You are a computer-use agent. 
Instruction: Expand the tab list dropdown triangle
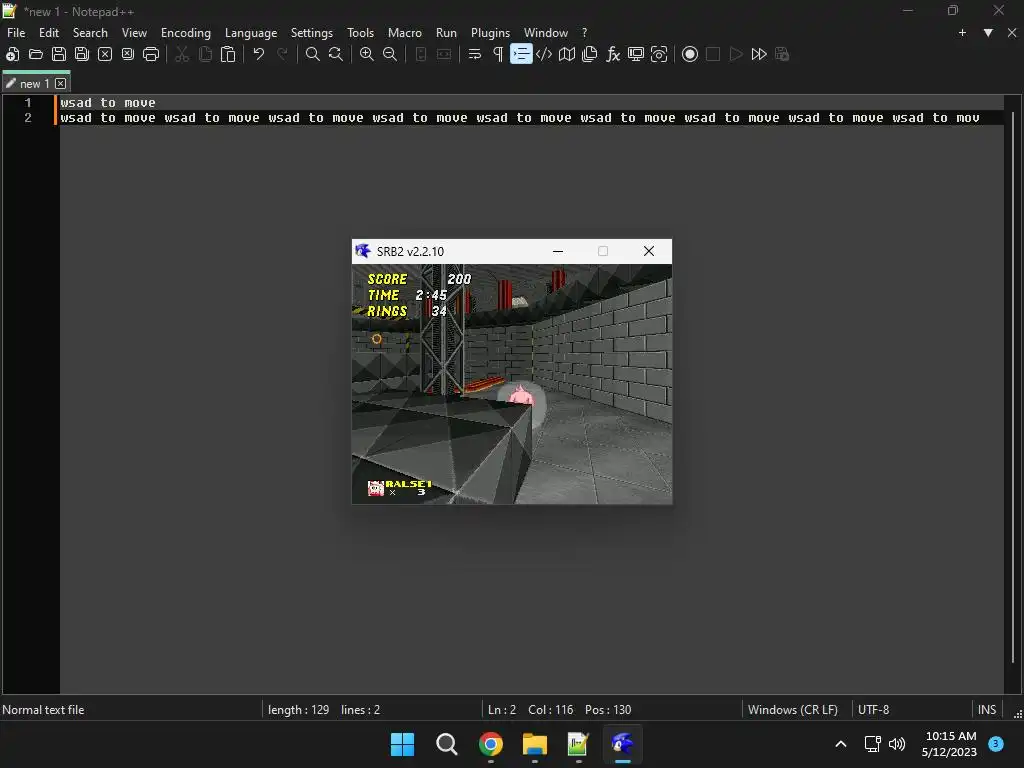click(x=988, y=33)
